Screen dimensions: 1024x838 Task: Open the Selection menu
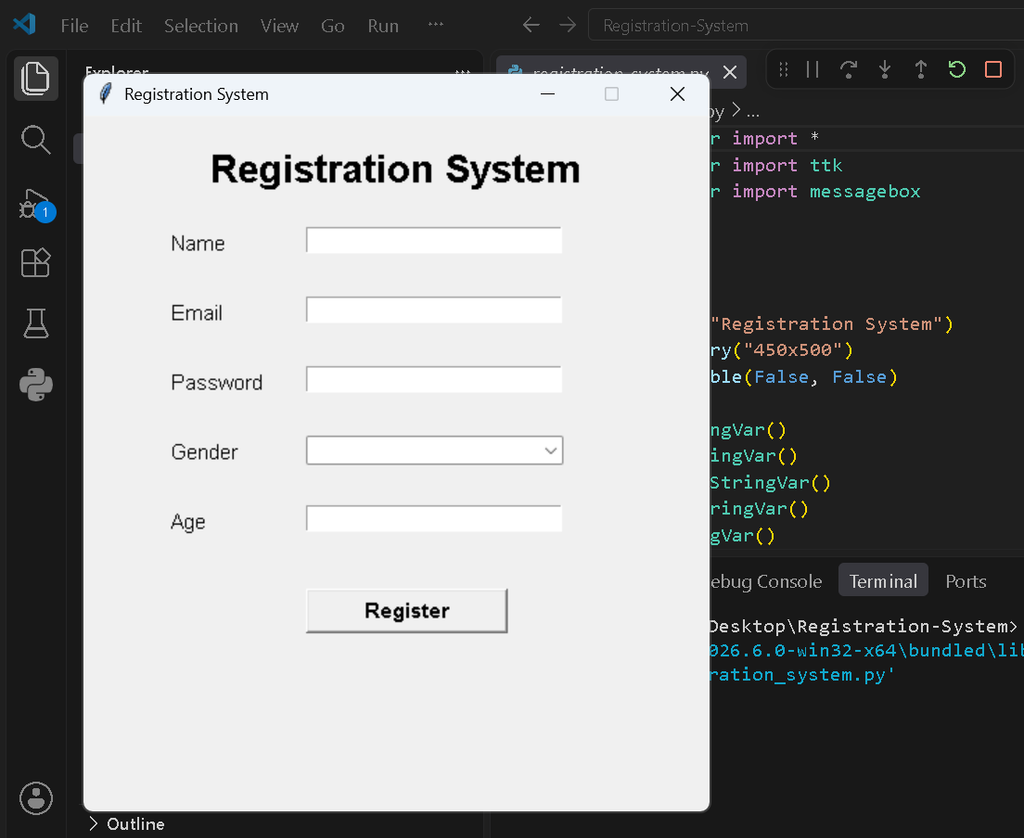tap(201, 25)
